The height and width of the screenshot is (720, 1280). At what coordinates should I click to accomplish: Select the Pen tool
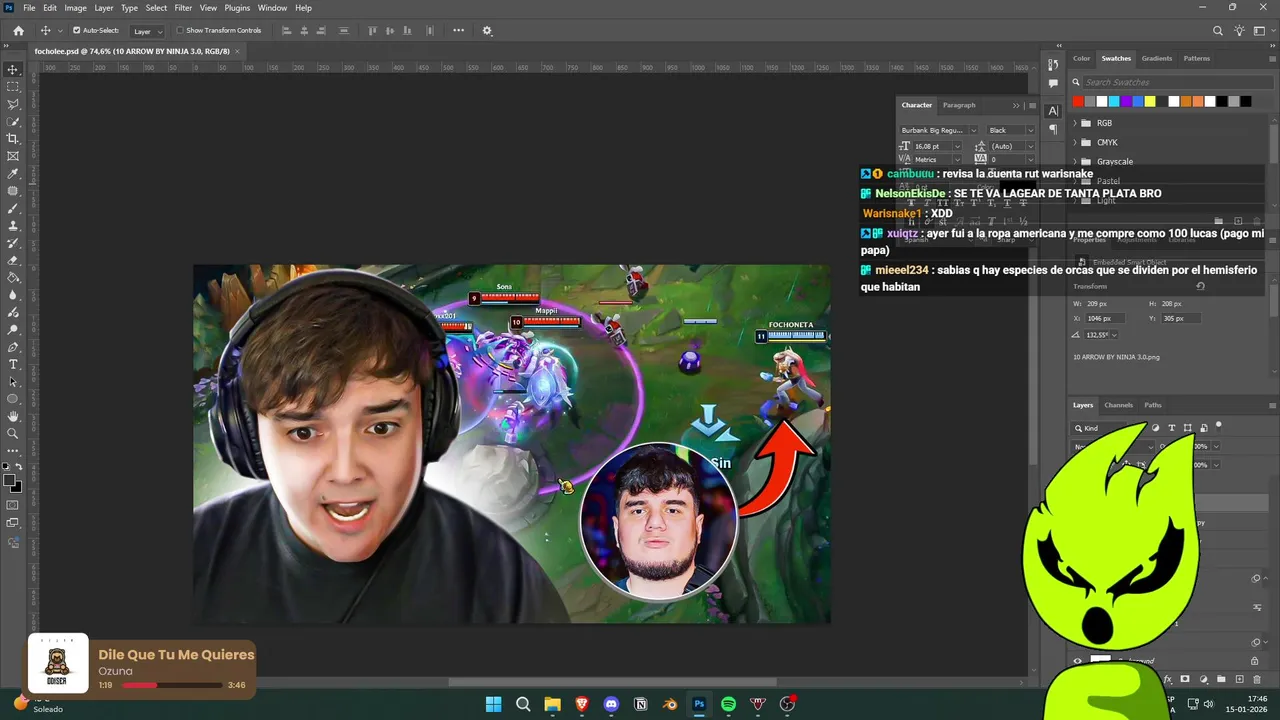tap(13, 347)
